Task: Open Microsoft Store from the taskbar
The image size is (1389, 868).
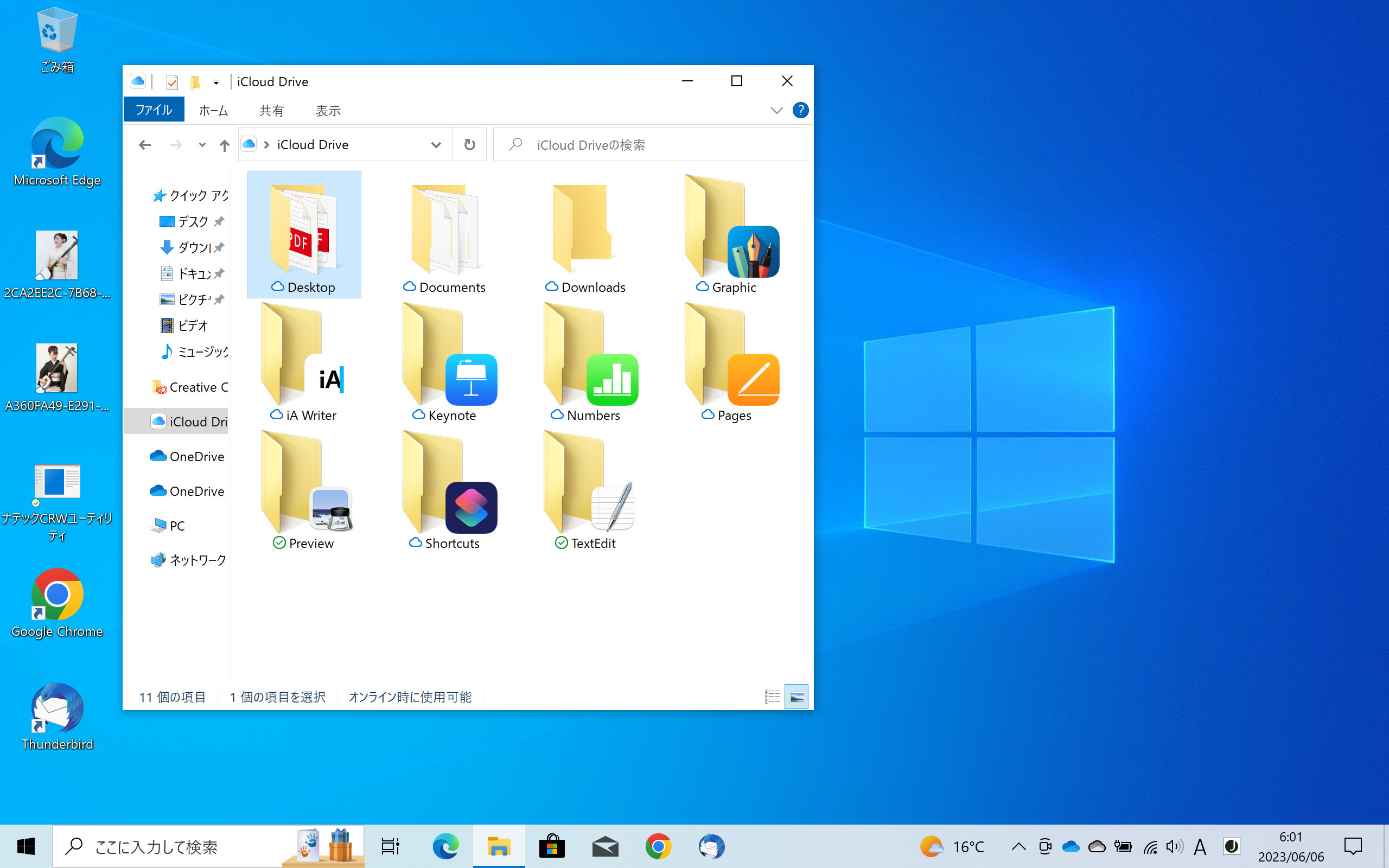Action: pos(552,846)
